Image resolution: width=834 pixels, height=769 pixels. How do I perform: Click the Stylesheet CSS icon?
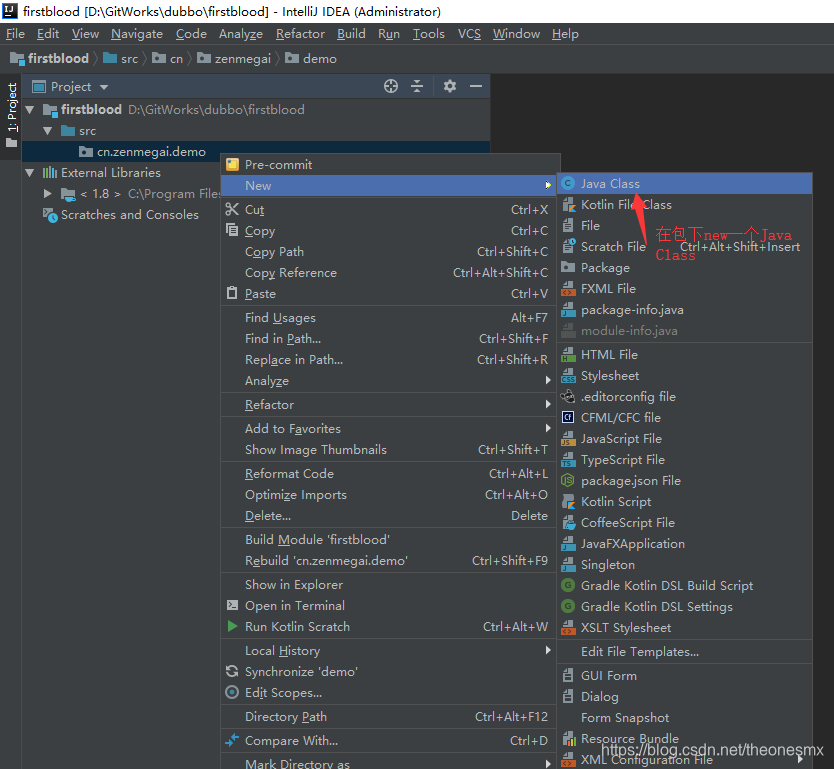568,375
